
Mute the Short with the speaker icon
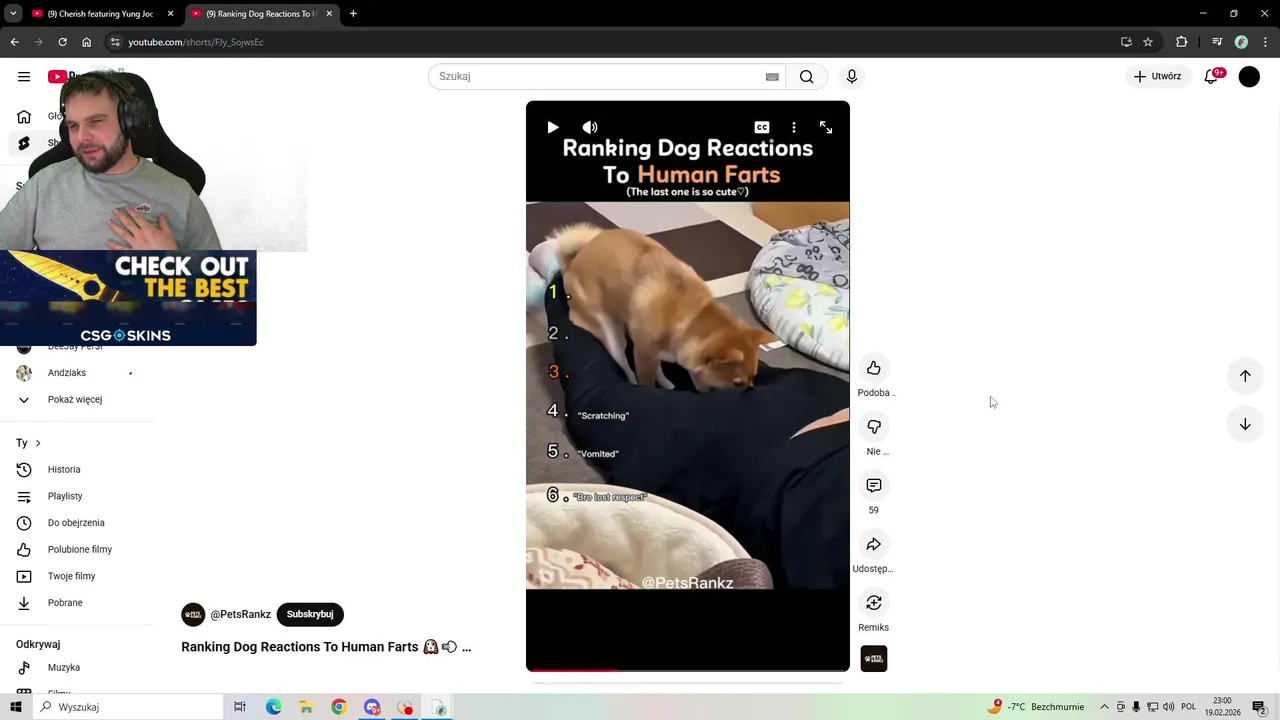click(x=590, y=127)
